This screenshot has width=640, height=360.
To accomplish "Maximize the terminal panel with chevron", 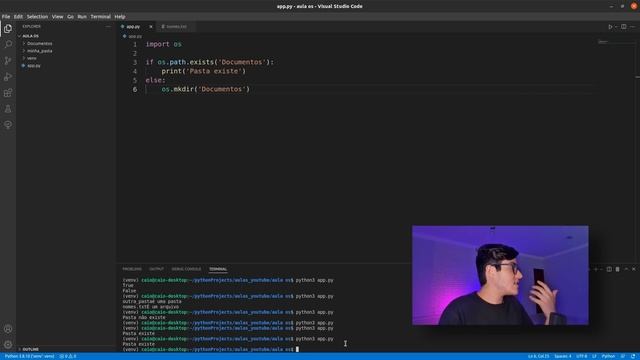I will (x=626, y=269).
